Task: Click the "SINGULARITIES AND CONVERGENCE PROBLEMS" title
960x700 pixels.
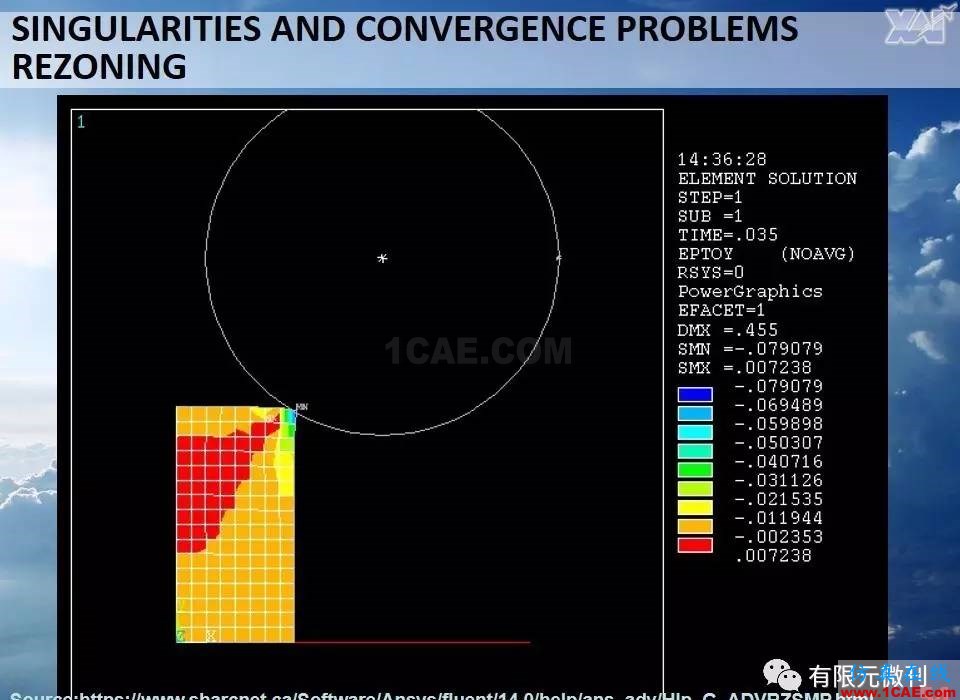Action: (405, 29)
